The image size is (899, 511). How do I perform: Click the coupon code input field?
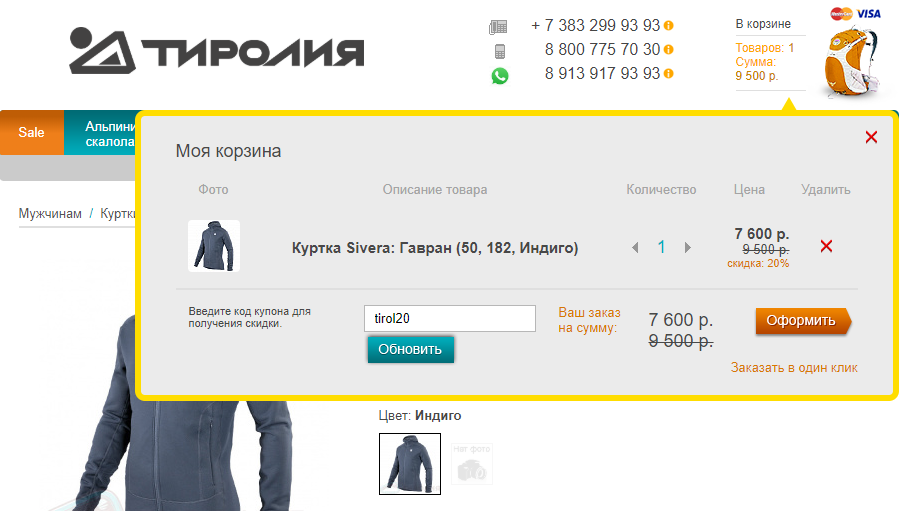click(450, 318)
